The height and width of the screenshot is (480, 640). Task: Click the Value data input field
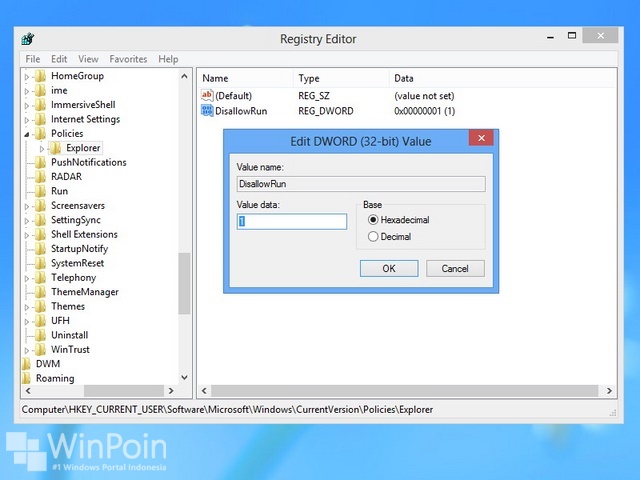click(292, 221)
